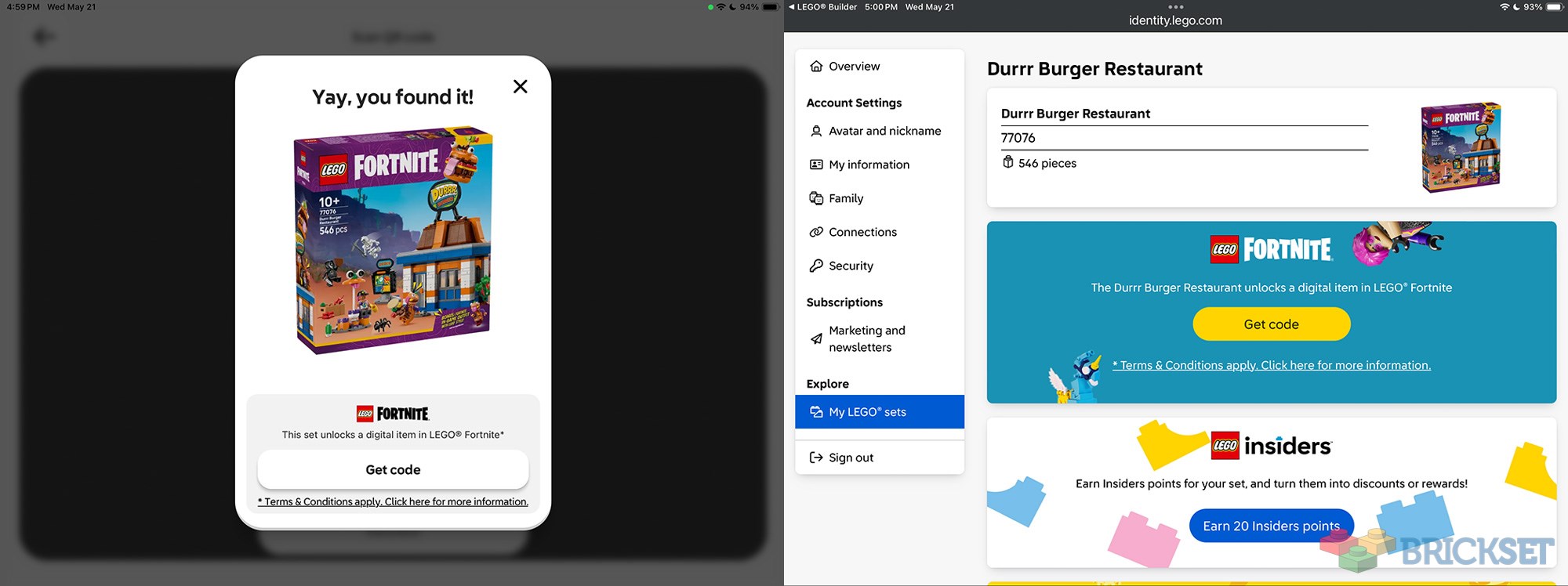Image resolution: width=1568 pixels, height=586 pixels.
Task: Tap 'Durrr Burger Restaurant' page heading
Action: (1094, 69)
